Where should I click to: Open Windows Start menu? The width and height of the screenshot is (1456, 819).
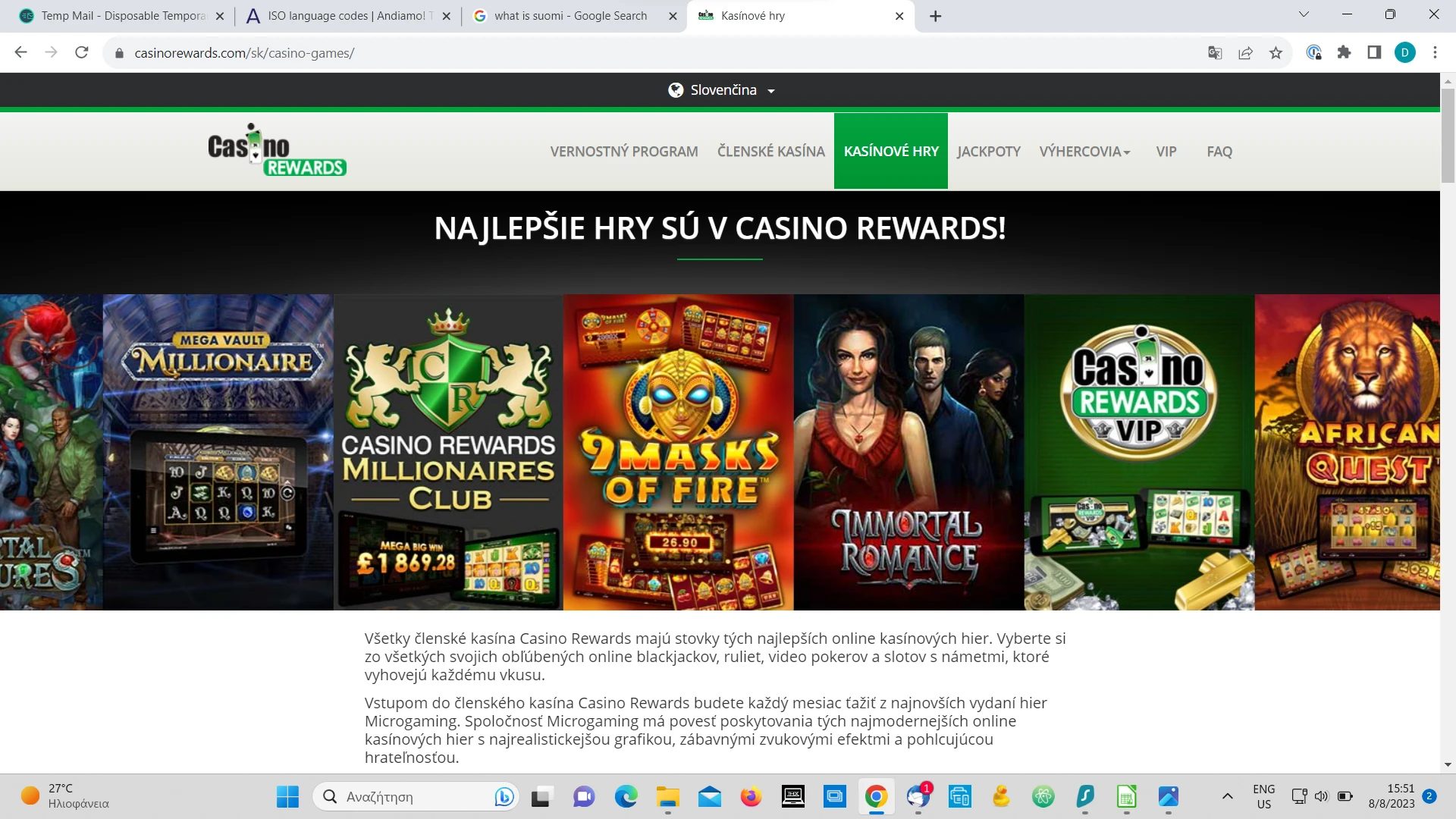tap(287, 796)
